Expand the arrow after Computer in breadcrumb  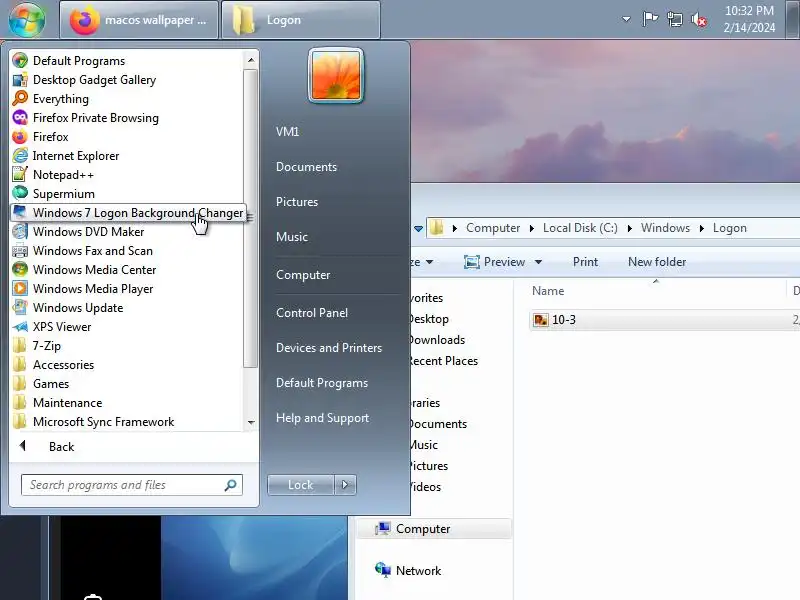click(532, 228)
